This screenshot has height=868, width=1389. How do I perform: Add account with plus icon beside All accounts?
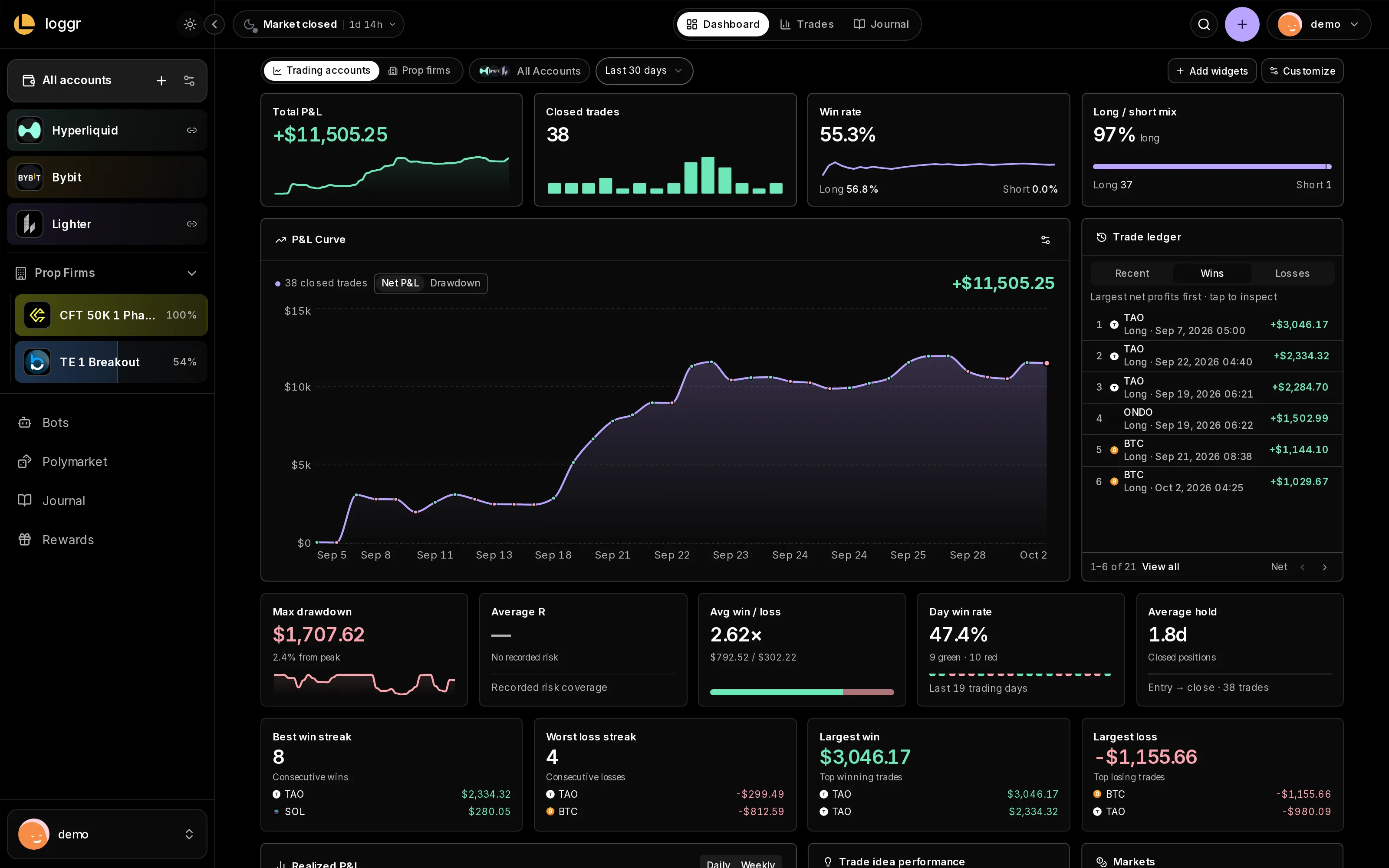point(161,81)
